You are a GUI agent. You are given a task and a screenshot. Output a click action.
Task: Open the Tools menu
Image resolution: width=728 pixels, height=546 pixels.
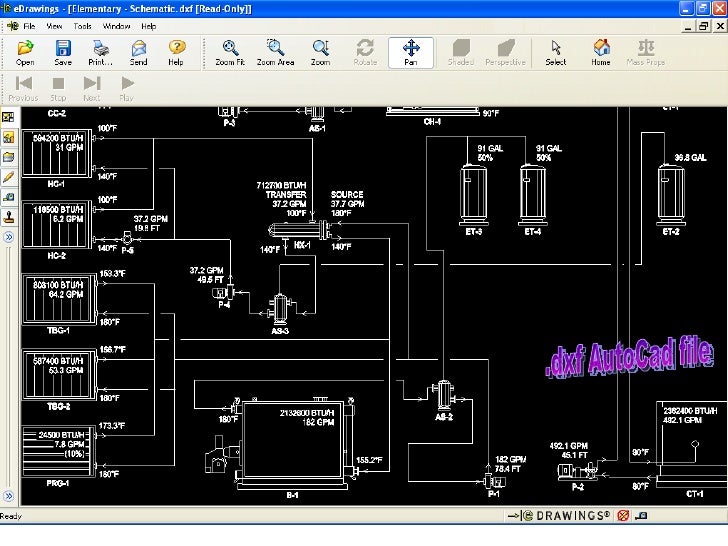click(82, 26)
